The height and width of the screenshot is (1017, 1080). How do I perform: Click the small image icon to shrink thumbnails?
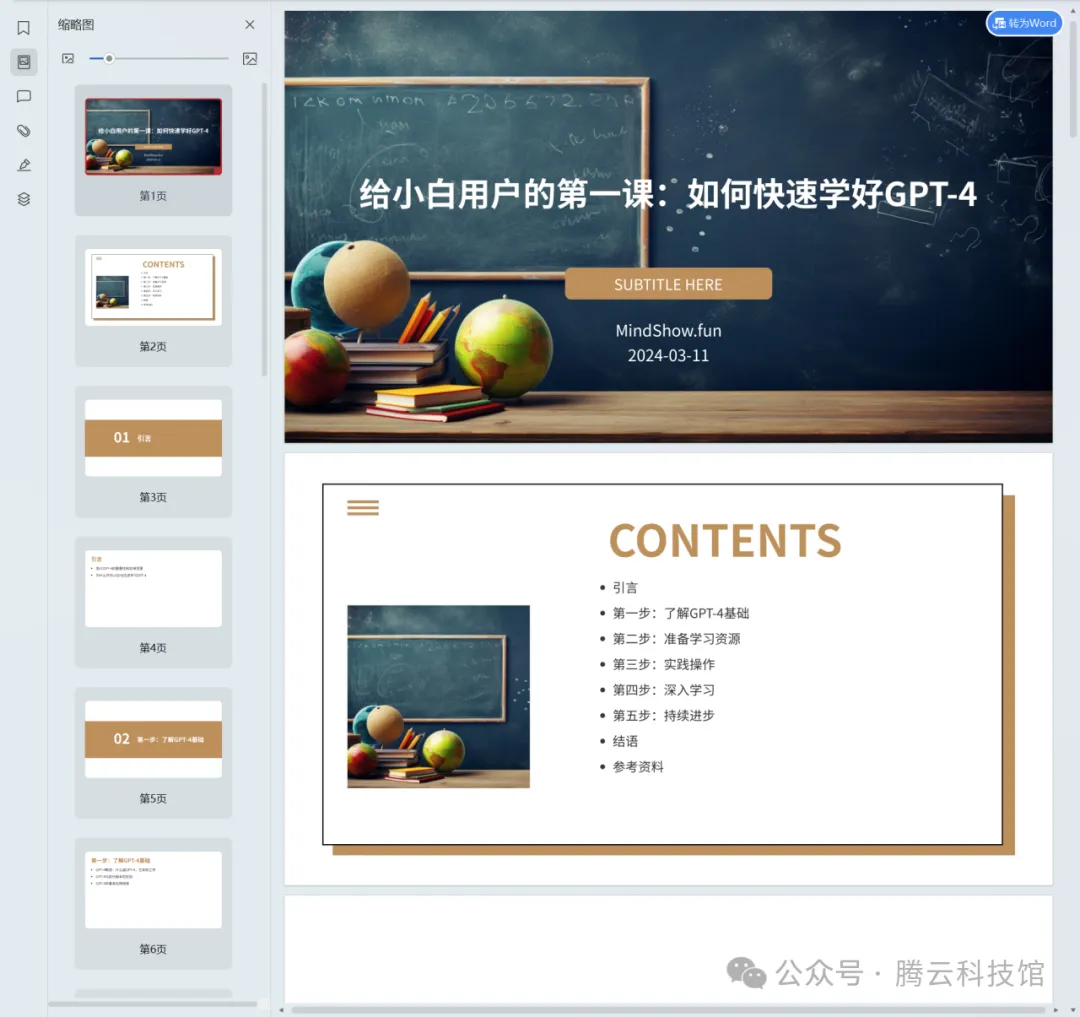(x=66, y=59)
